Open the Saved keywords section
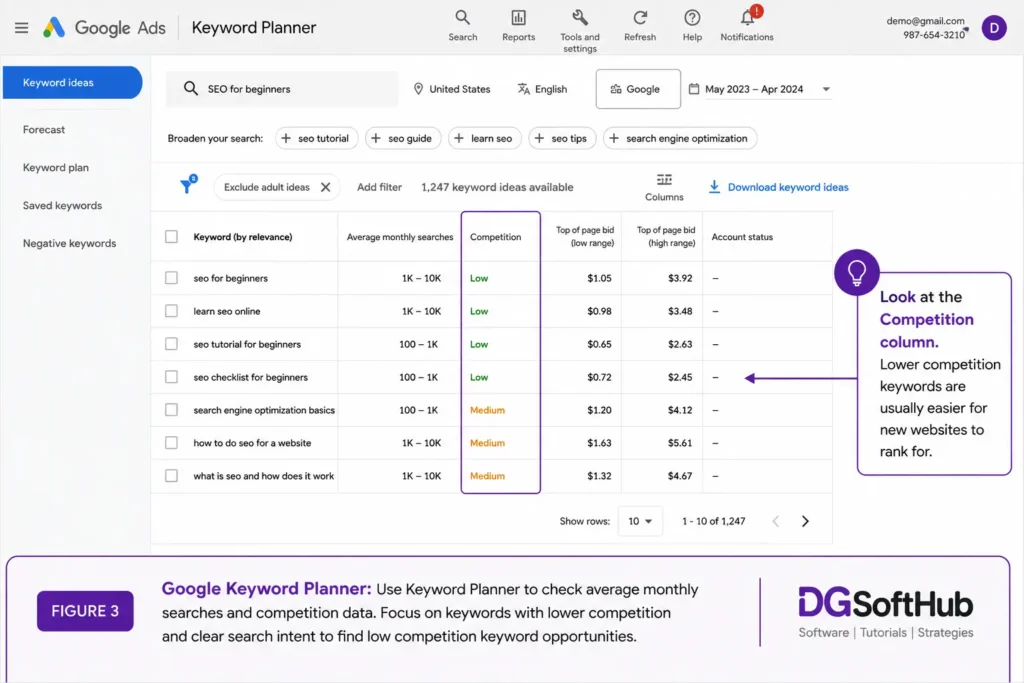This screenshot has width=1024, height=683. [x=63, y=205]
